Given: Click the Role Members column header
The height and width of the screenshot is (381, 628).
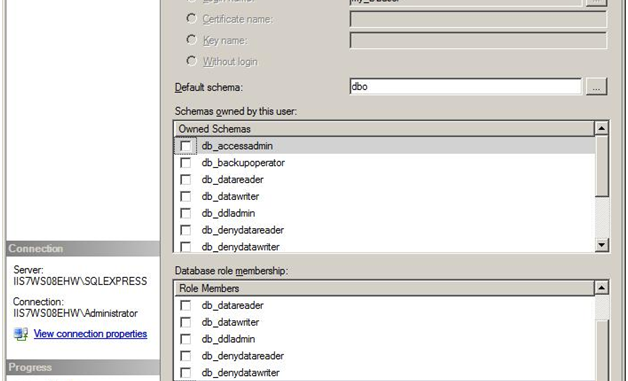Looking at the screenshot, I should click(x=384, y=288).
